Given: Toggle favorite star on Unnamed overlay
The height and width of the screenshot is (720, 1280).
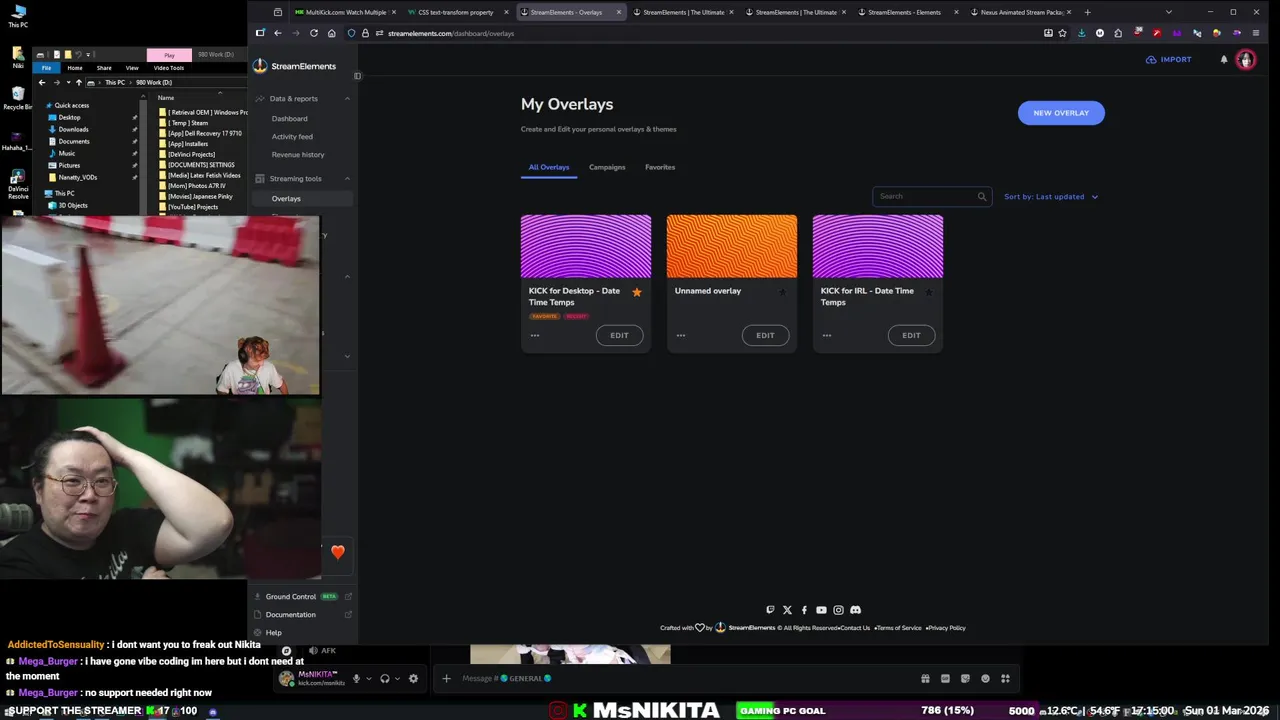Looking at the screenshot, I should (782, 292).
